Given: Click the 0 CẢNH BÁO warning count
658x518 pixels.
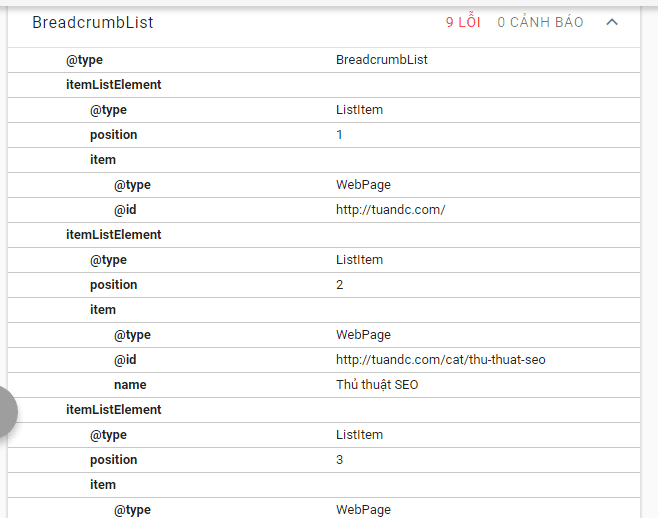Looking at the screenshot, I should click(540, 22).
